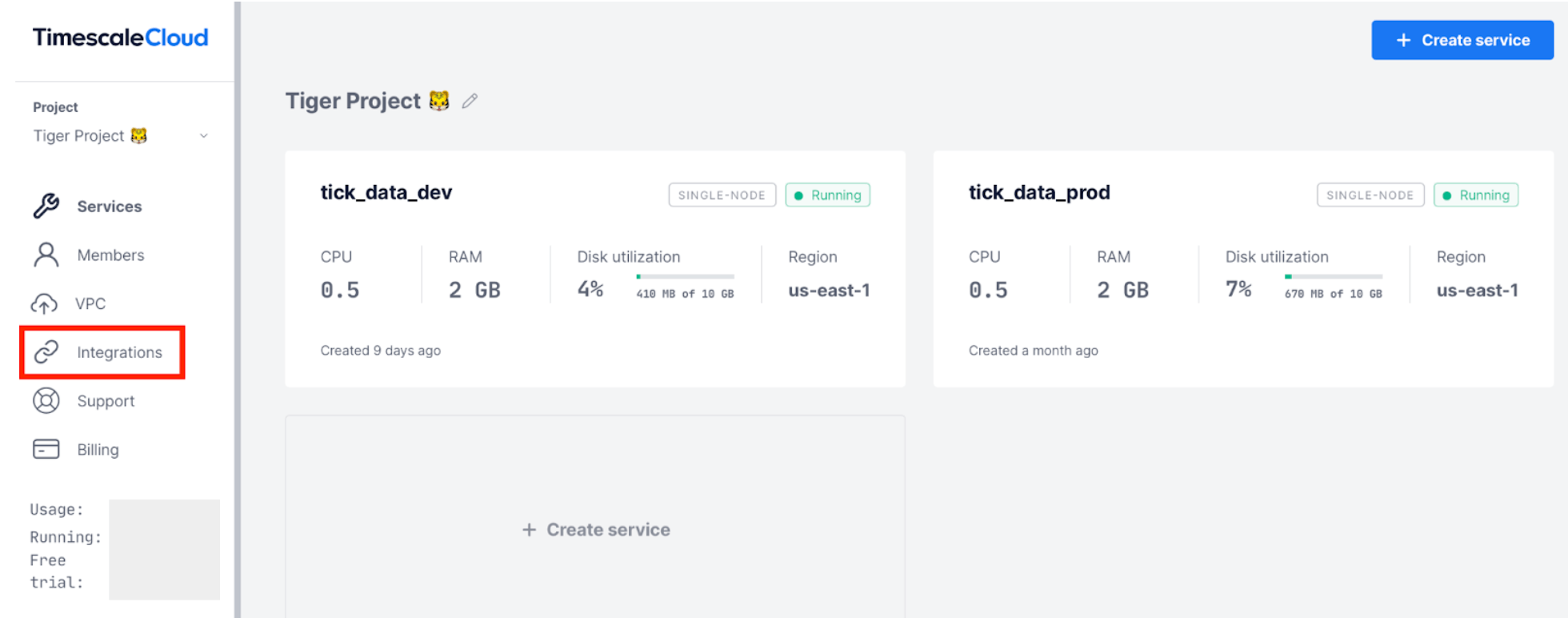Click the Billing credit card icon
1568x618 pixels.
pyautogui.click(x=46, y=449)
